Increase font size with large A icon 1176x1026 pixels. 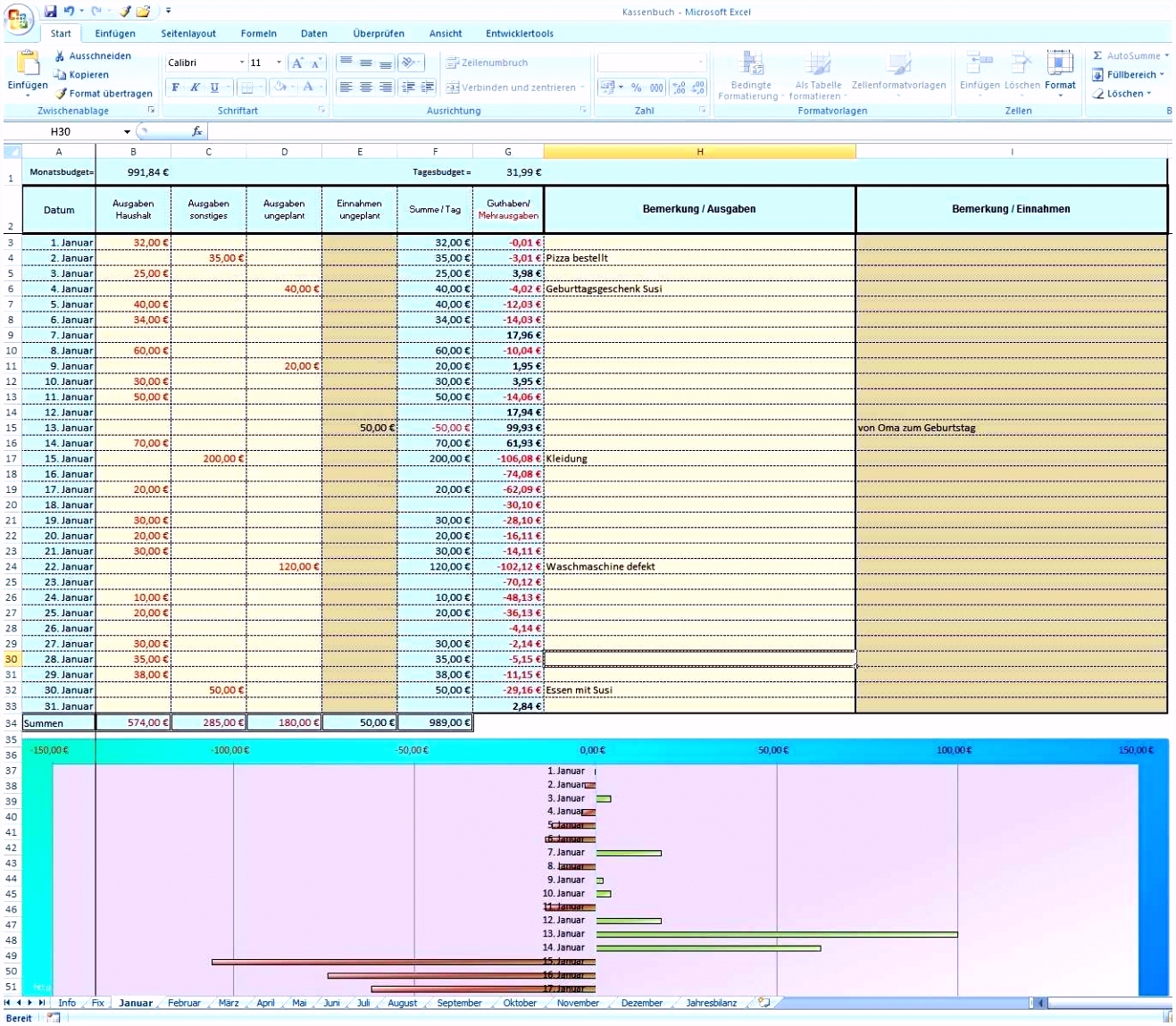(297, 63)
